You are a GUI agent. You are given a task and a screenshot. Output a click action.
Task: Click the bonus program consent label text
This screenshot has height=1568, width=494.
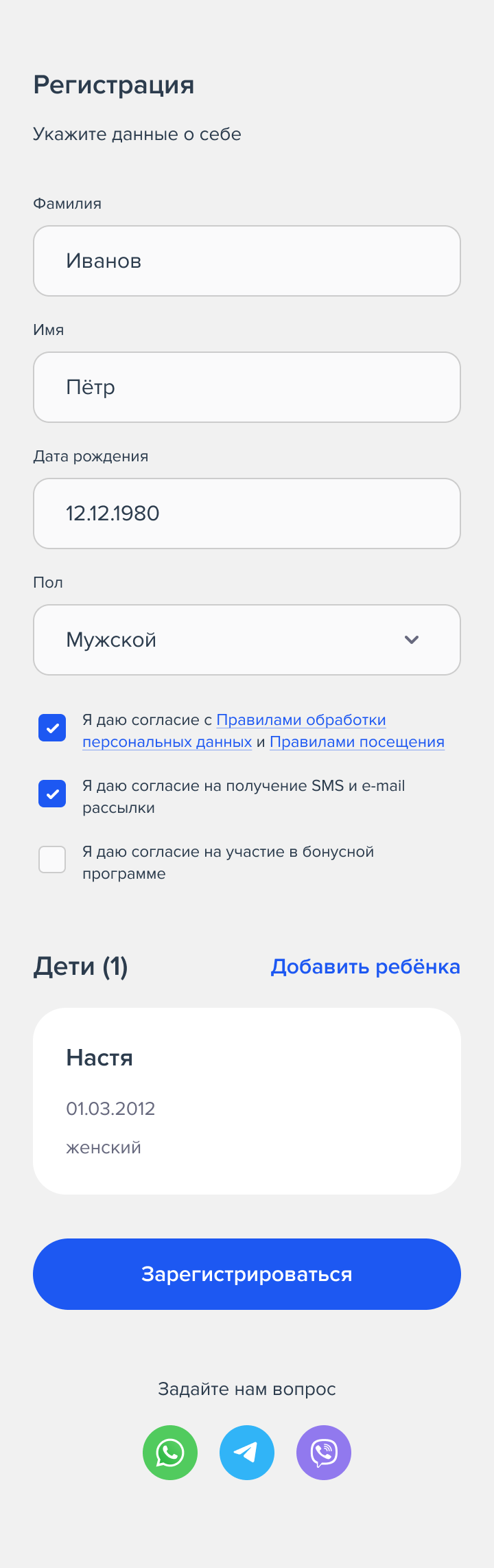tap(228, 862)
